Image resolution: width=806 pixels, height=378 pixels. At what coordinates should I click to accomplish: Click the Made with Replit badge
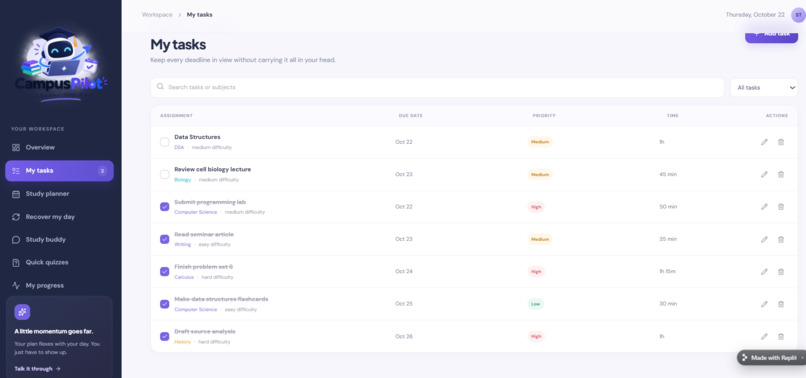(771, 358)
